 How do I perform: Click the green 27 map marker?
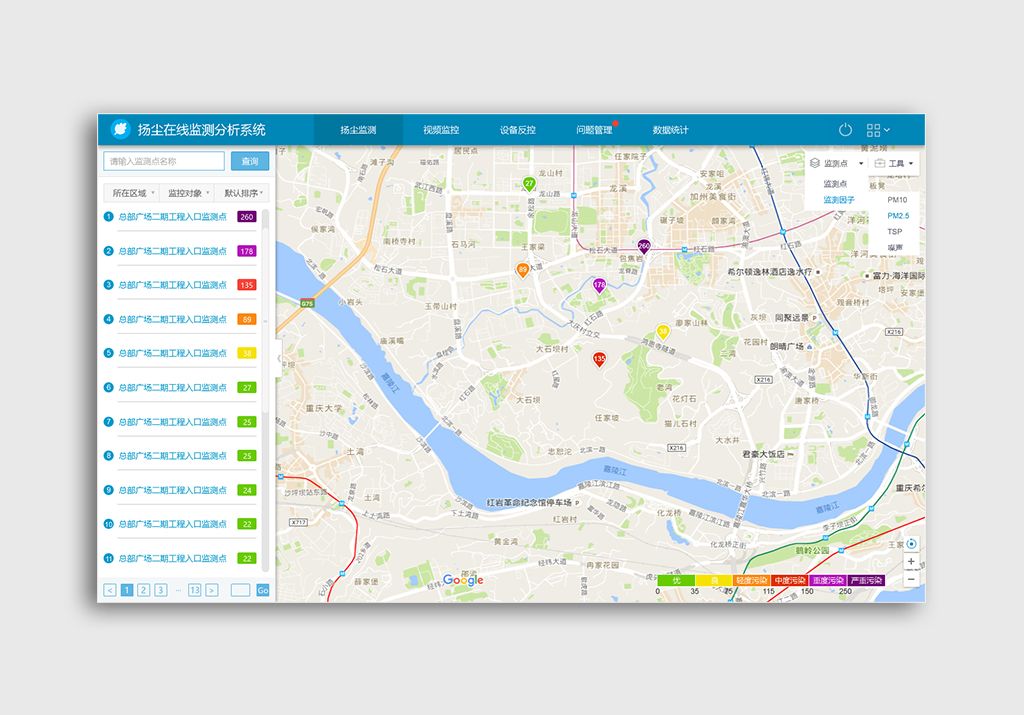coord(529,184)
